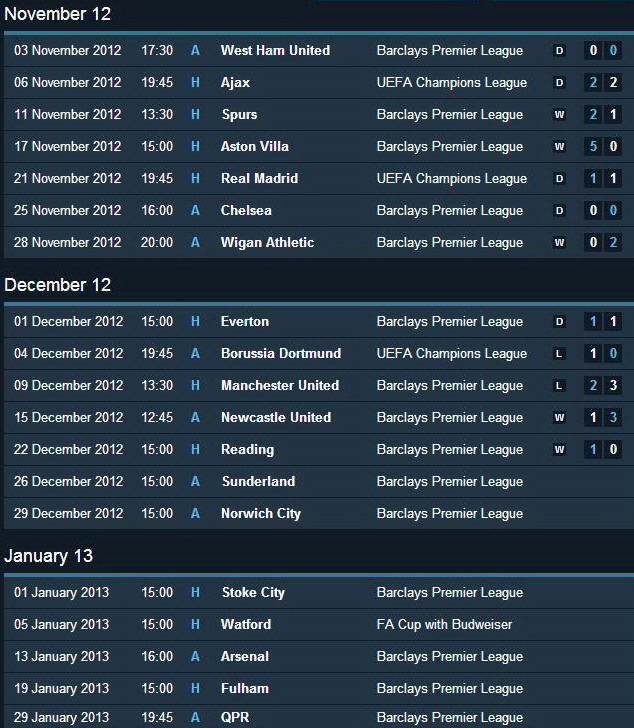
Task: Click the D result badge for Ajax match
Action: pyautogui.click(x=559, y=83)
